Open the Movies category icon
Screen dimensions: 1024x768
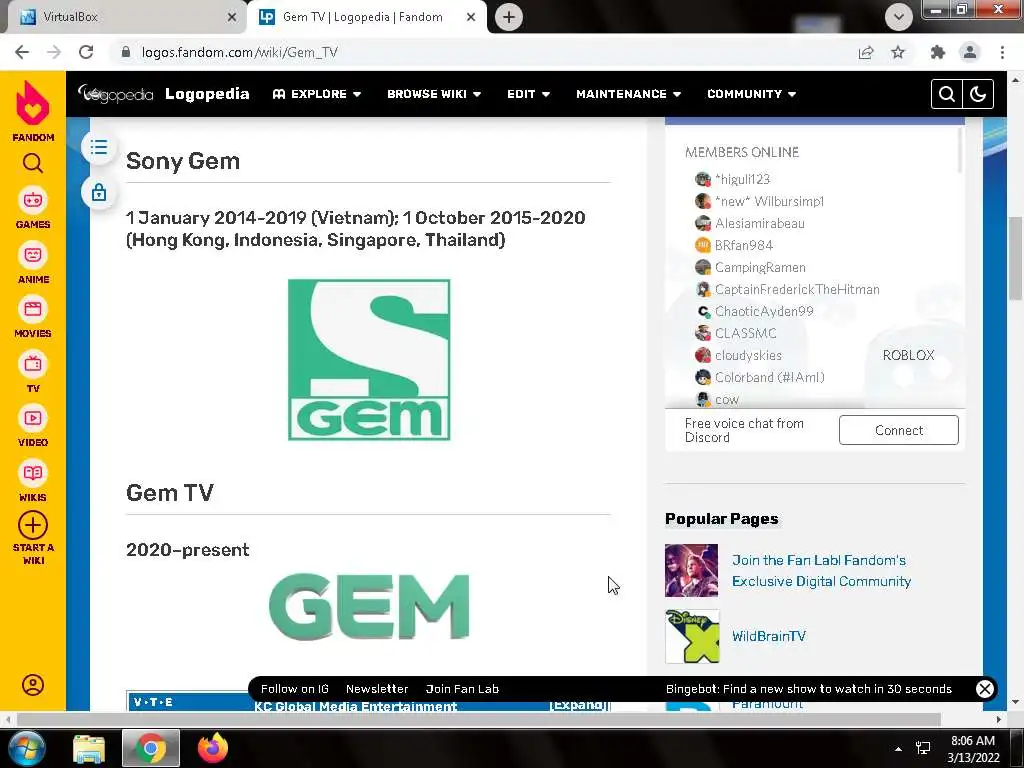pos(33,309)
